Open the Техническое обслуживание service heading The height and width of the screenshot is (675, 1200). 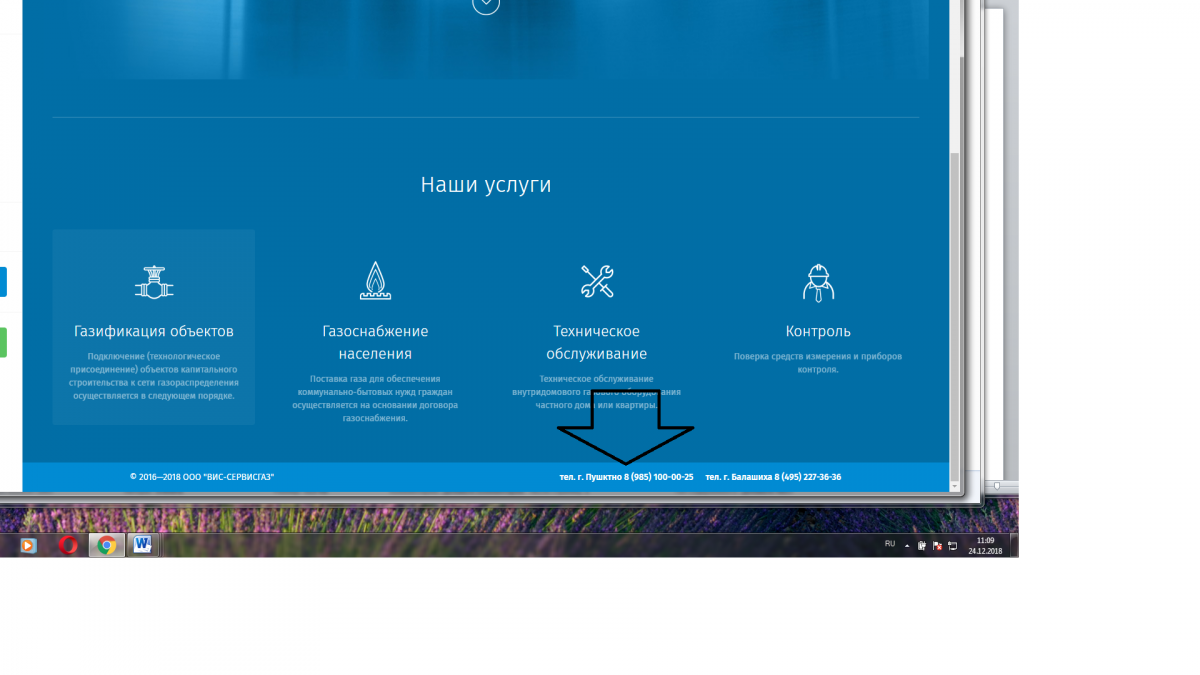coord(596,342)
